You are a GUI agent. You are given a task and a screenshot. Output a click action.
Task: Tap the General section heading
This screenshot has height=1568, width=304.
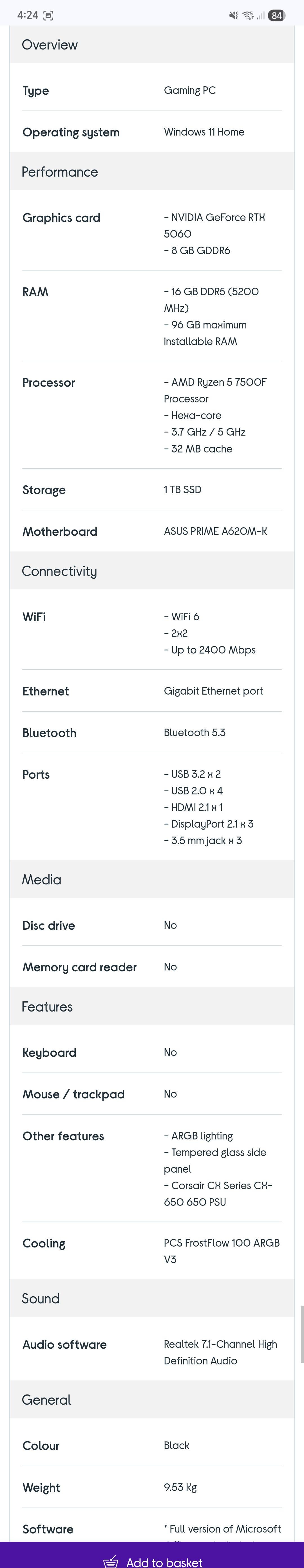tap(46, 1400)
